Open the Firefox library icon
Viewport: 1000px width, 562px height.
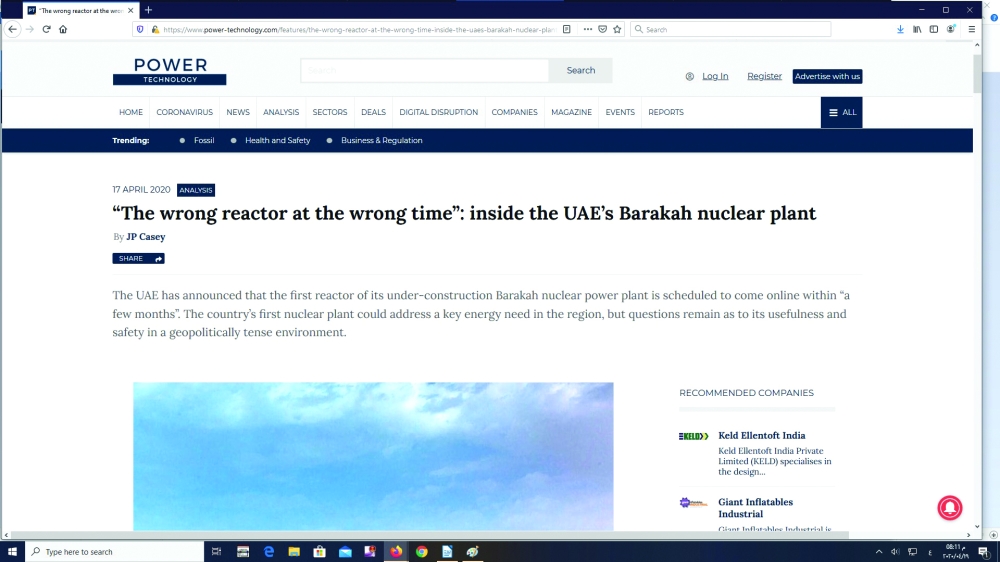pyautogui.click(x=917, y=30)
